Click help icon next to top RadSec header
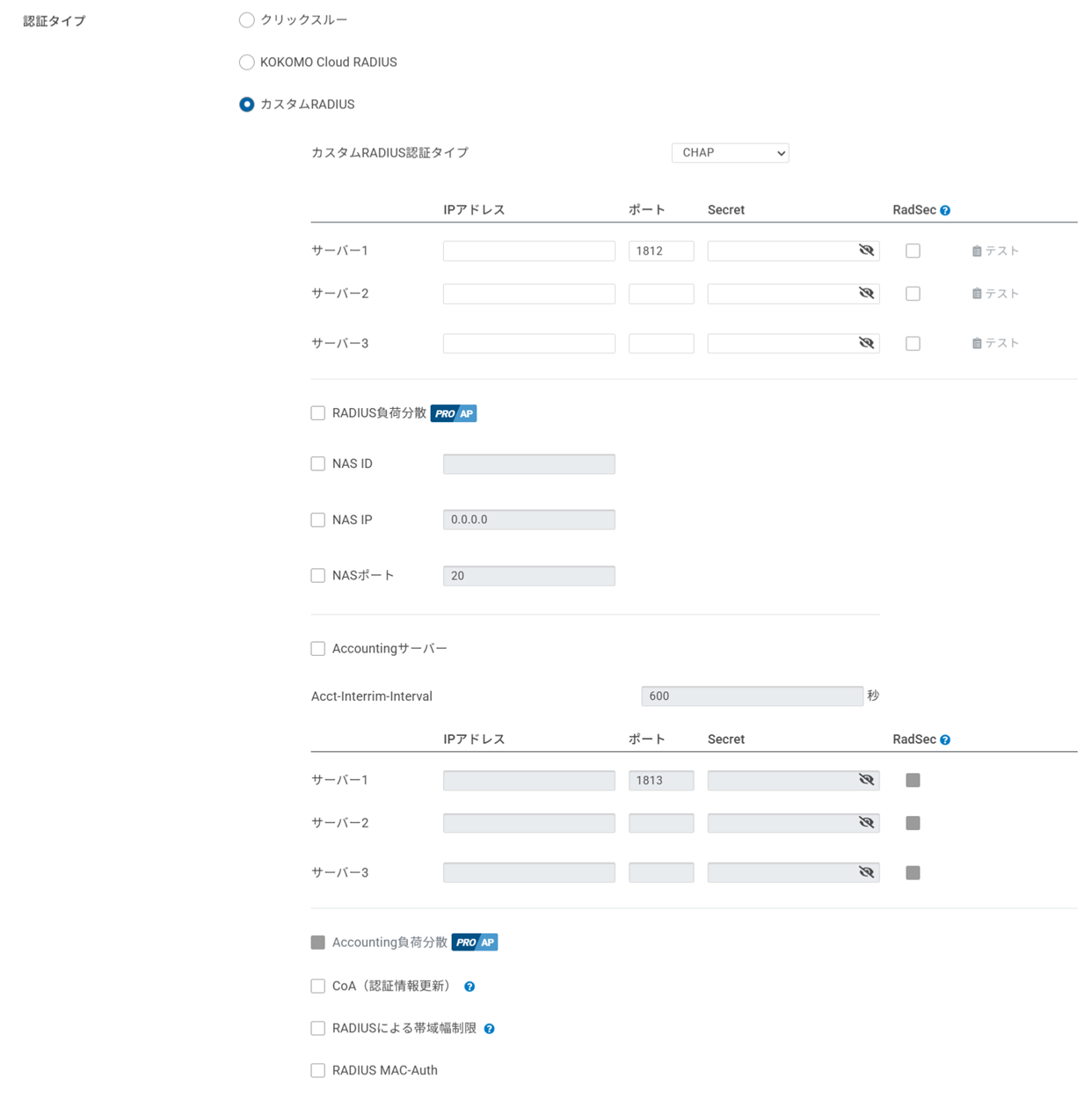 945,211
